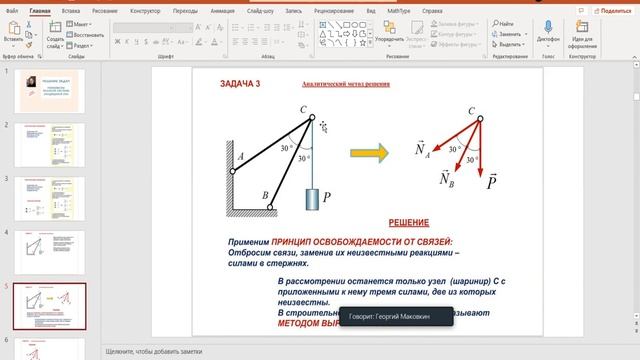
Task: Select the down block arrow shape
Action: click(354, 34)
